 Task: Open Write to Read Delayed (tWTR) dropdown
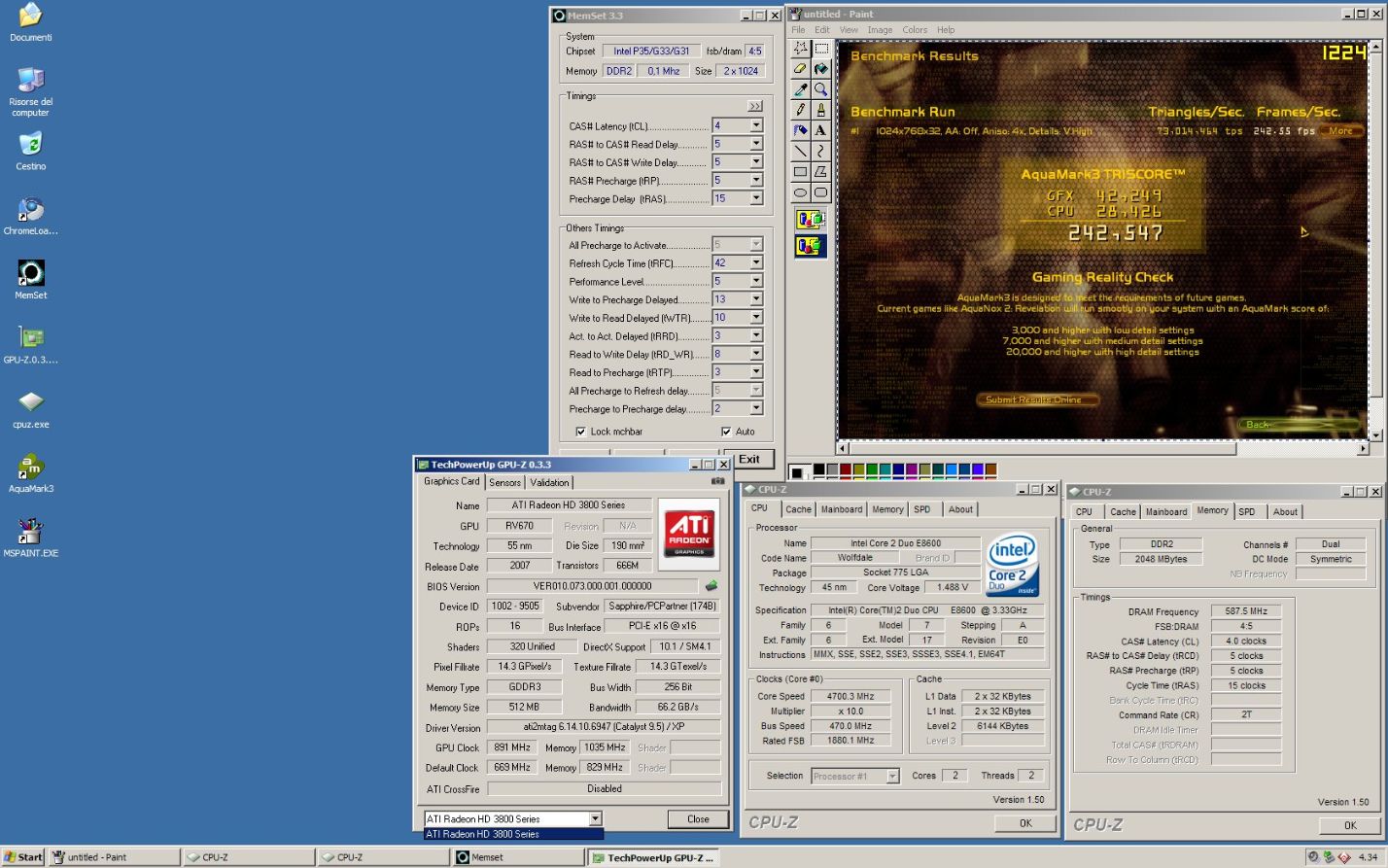click(756, 317)
